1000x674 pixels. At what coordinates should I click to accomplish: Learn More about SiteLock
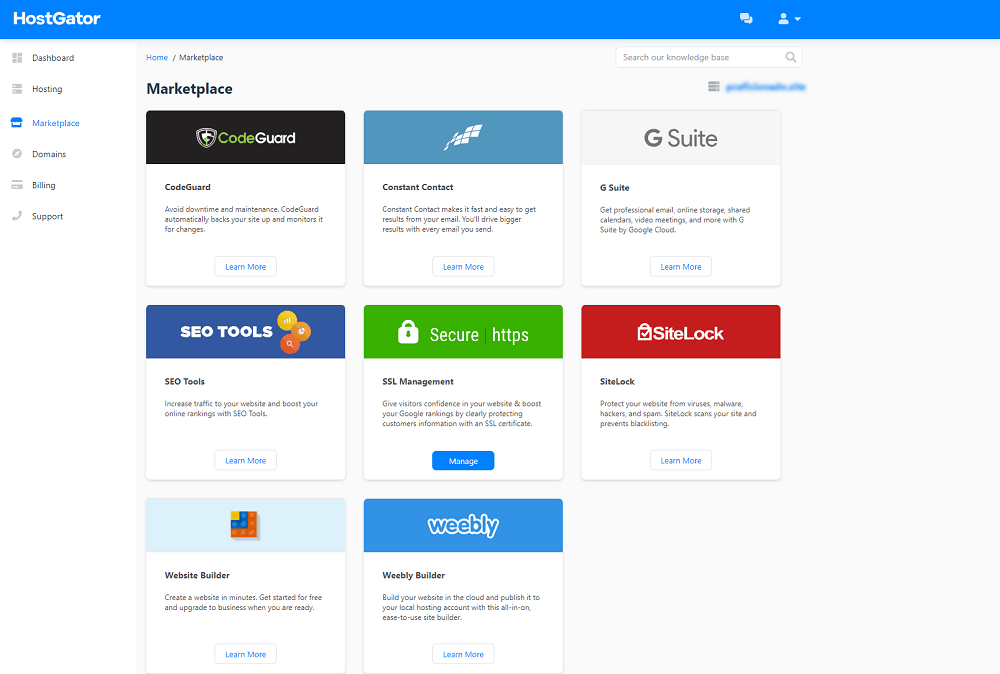[680, 460]
